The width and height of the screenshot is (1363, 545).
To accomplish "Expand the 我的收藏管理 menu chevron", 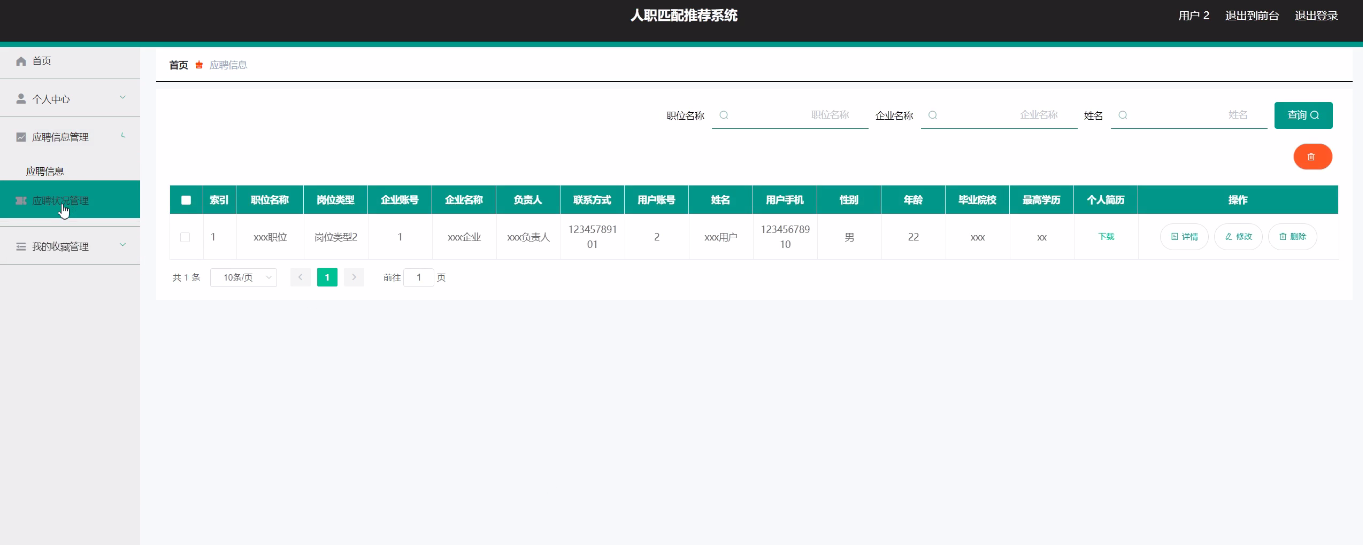I will (x=122, y=245).
